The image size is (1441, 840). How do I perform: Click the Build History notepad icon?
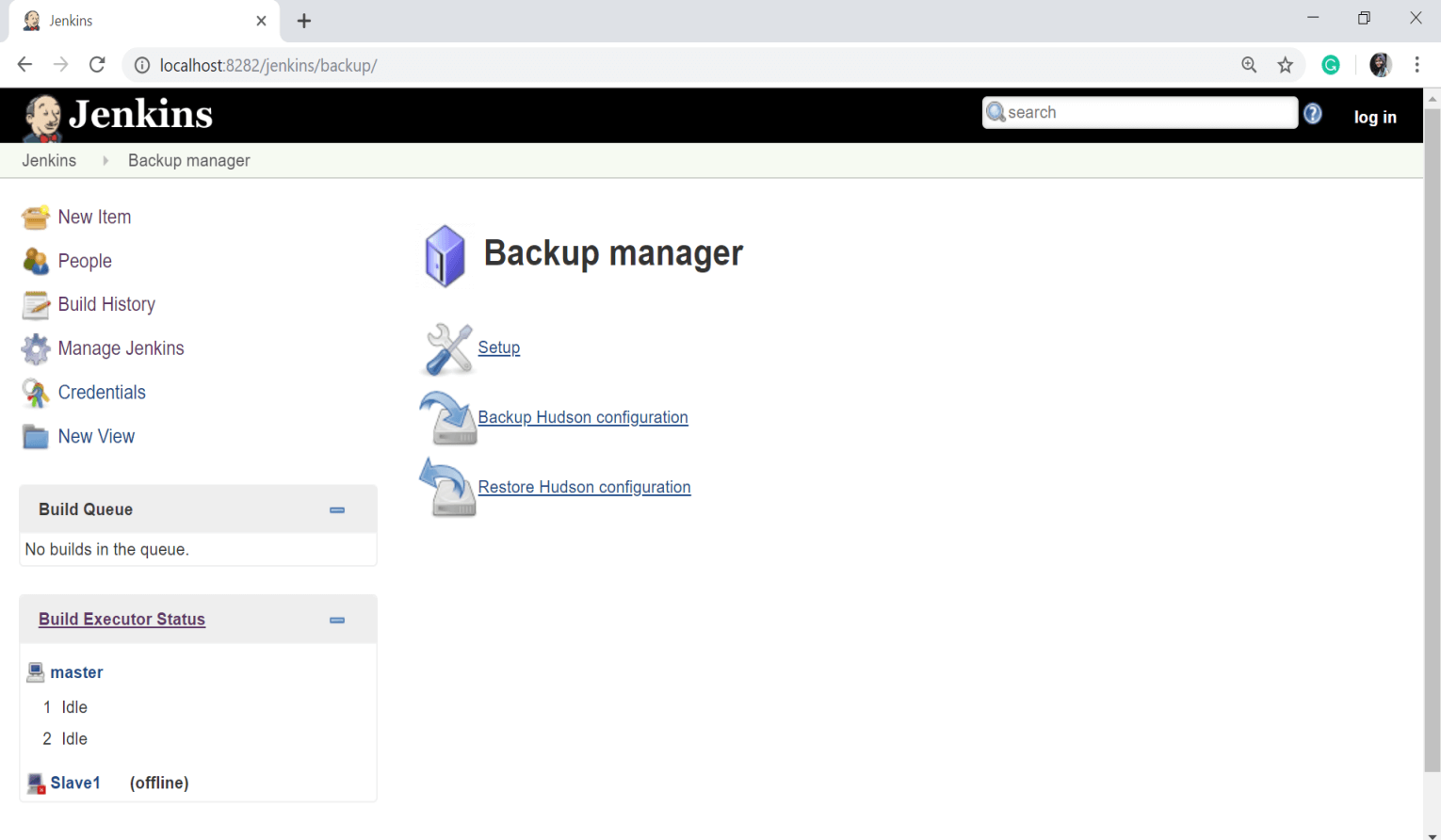click(36, 305)
